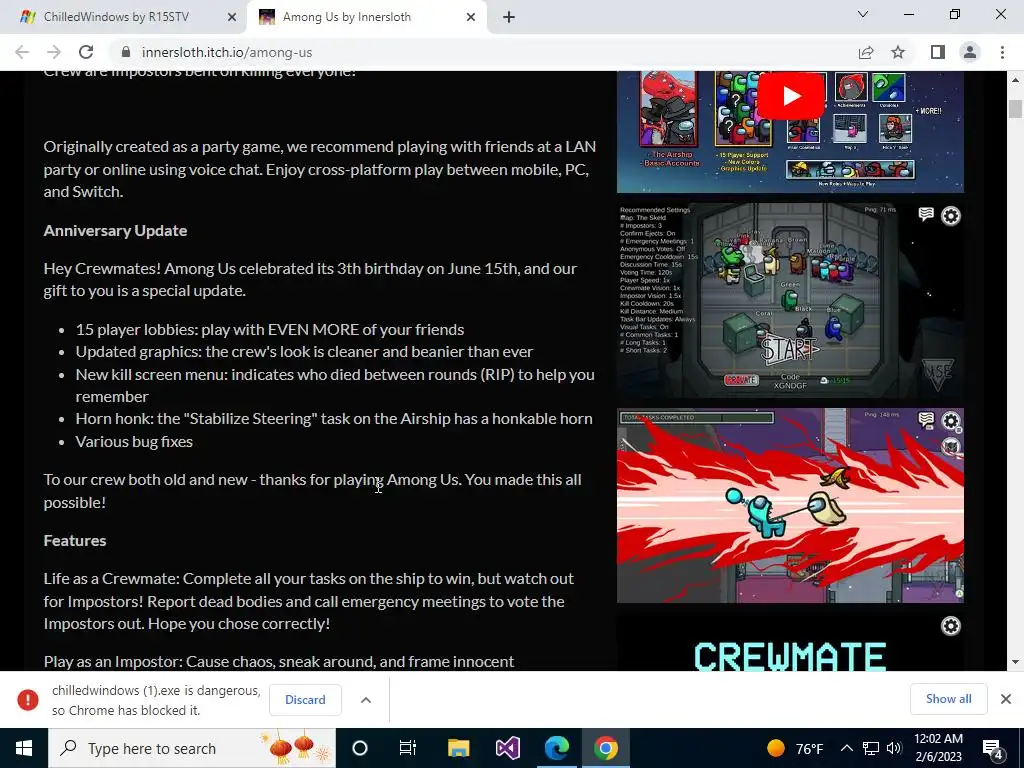
Task: Launch Visual Studio from taskbar
Action: pos(507,748)
